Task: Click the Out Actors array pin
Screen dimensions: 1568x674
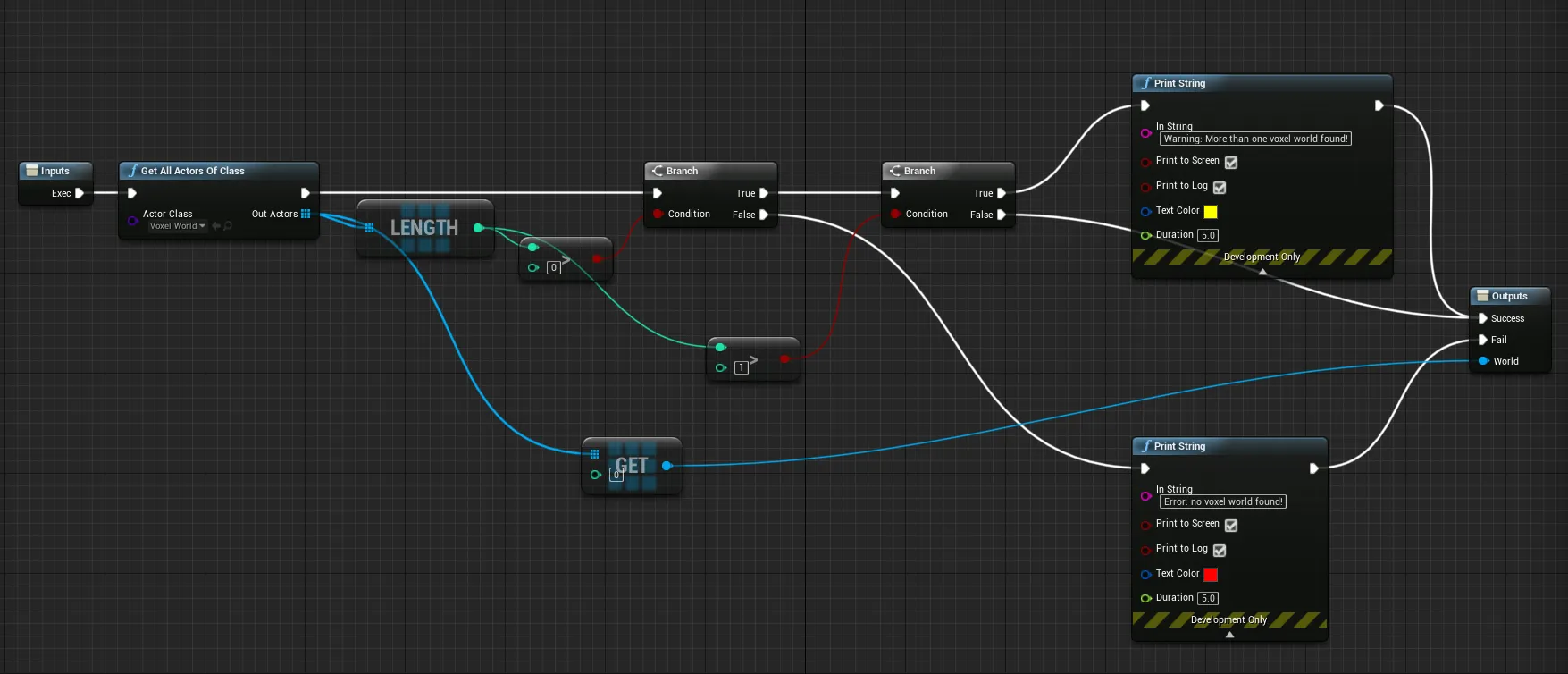Action: (306, 214)
